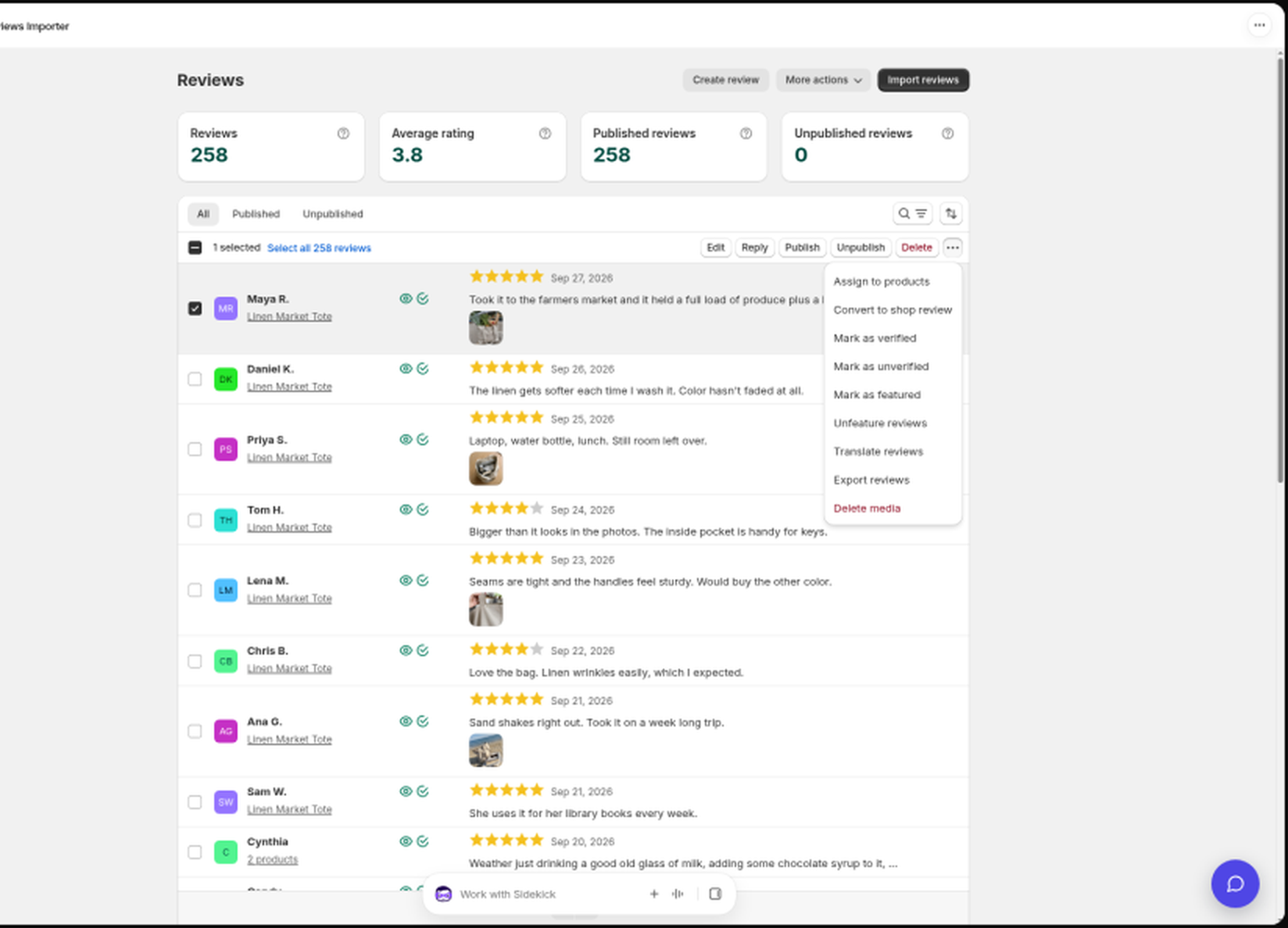This screenshot has height=928, width=1288.
Task: Click Select all 258 reviews link
Action: [319, 248]
